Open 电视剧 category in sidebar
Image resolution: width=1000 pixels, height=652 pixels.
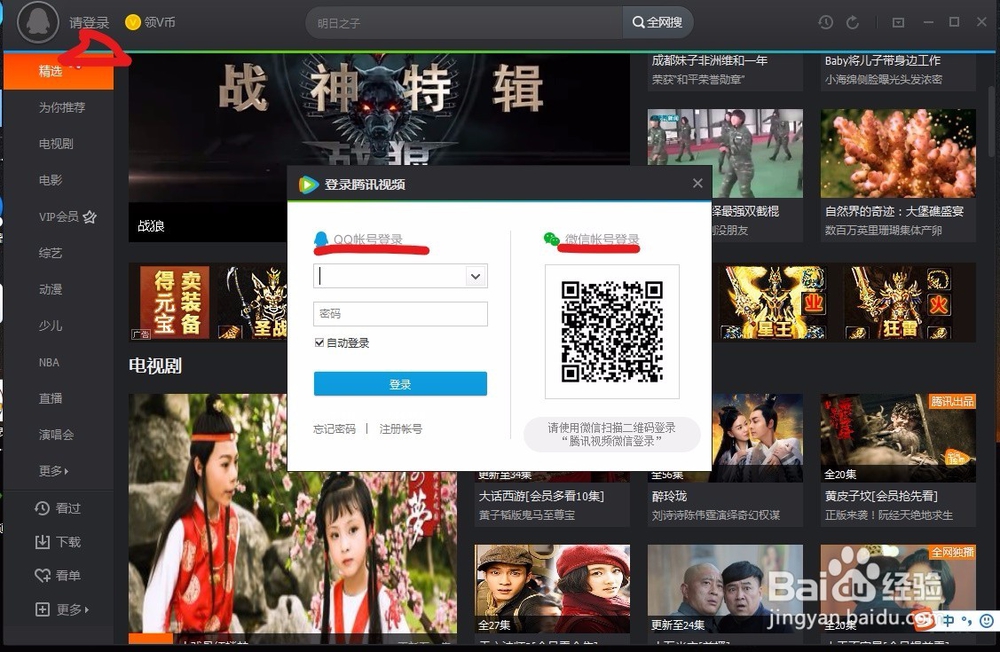pos(56,144)
